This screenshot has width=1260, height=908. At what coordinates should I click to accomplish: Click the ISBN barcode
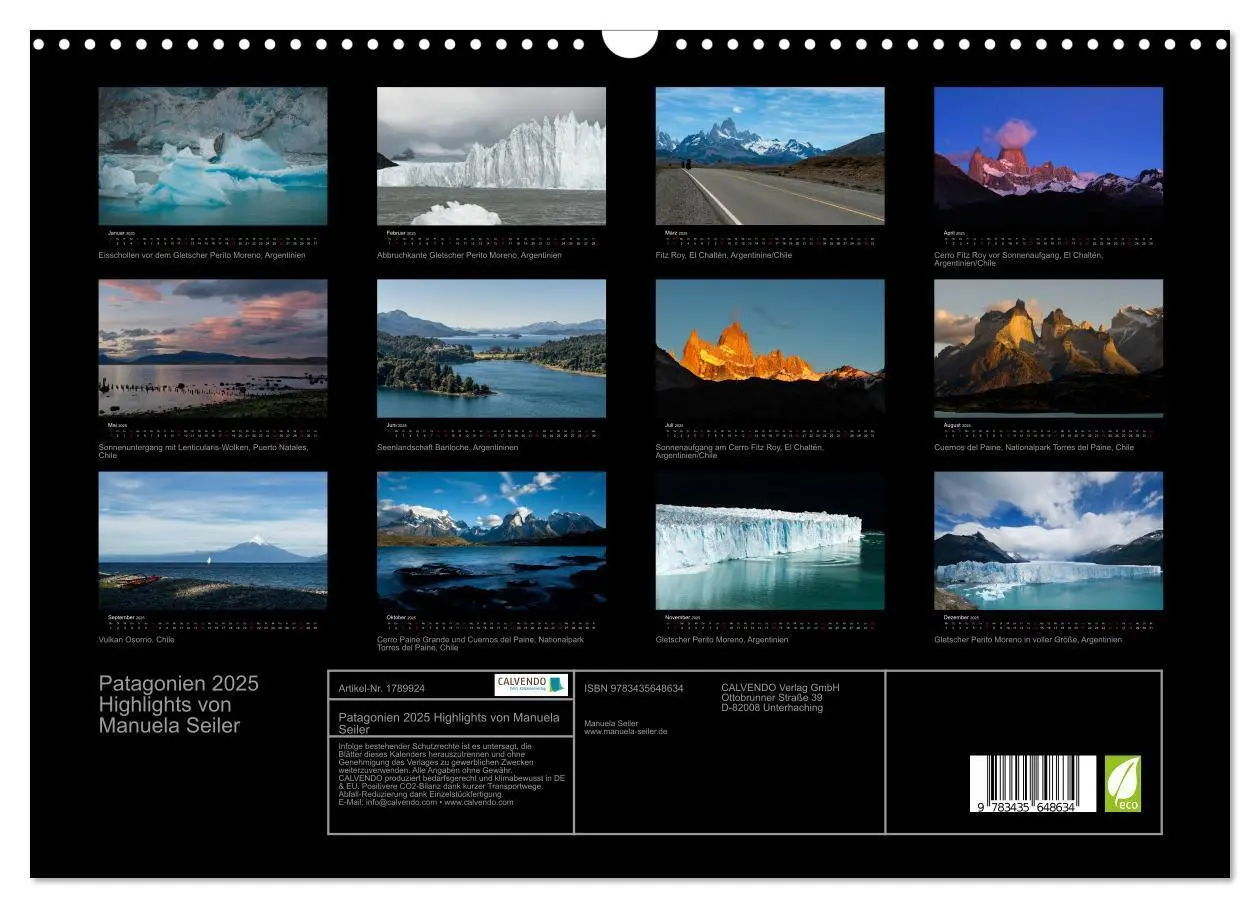[x=1033, y=784]
